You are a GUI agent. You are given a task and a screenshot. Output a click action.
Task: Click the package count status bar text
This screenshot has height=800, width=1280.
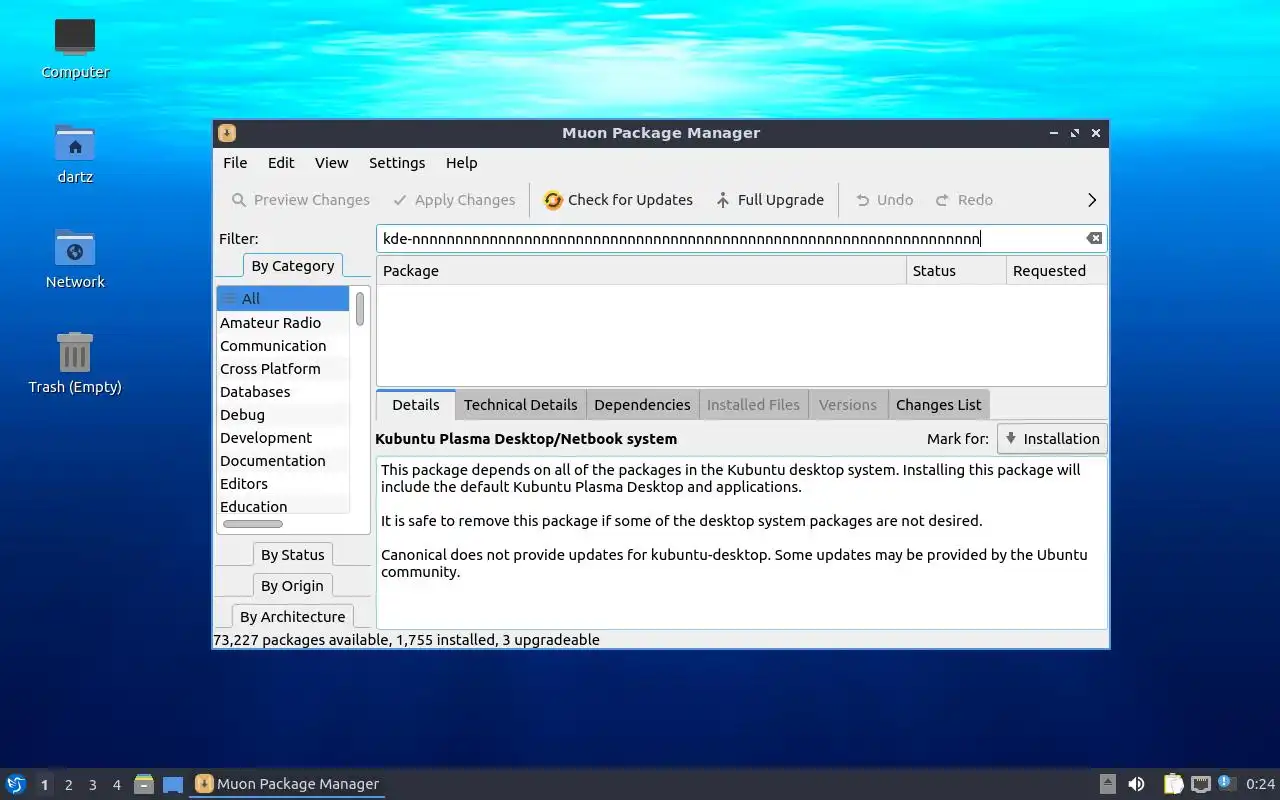pyautogui.click(x=406, y=640)
